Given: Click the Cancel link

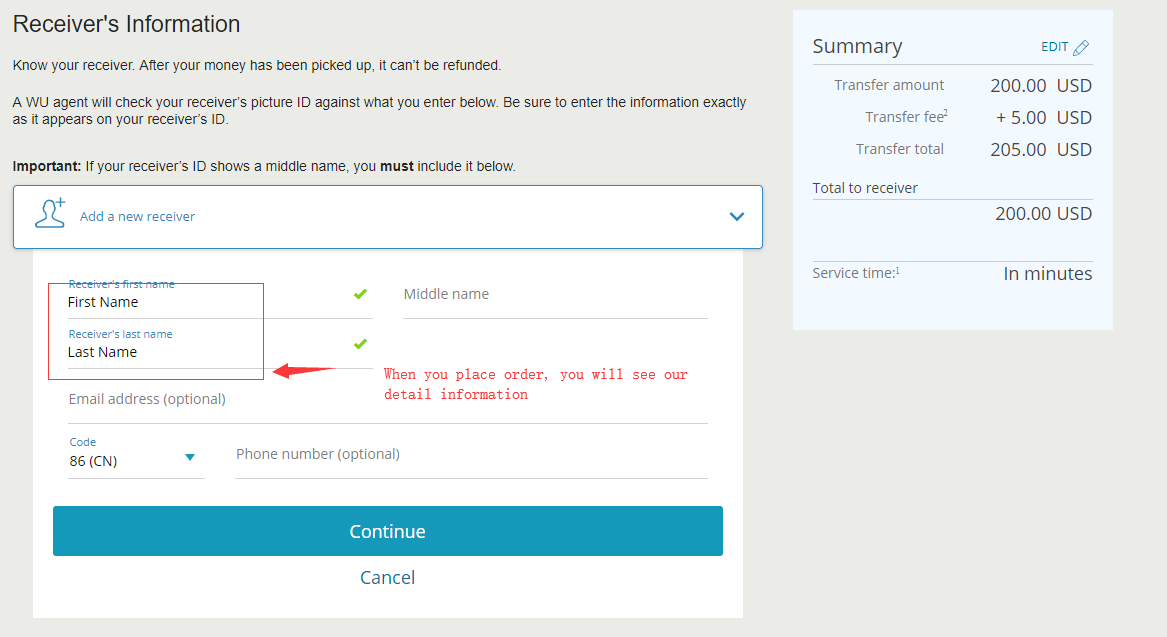Looking at the screenshot, I should point(388,577).
